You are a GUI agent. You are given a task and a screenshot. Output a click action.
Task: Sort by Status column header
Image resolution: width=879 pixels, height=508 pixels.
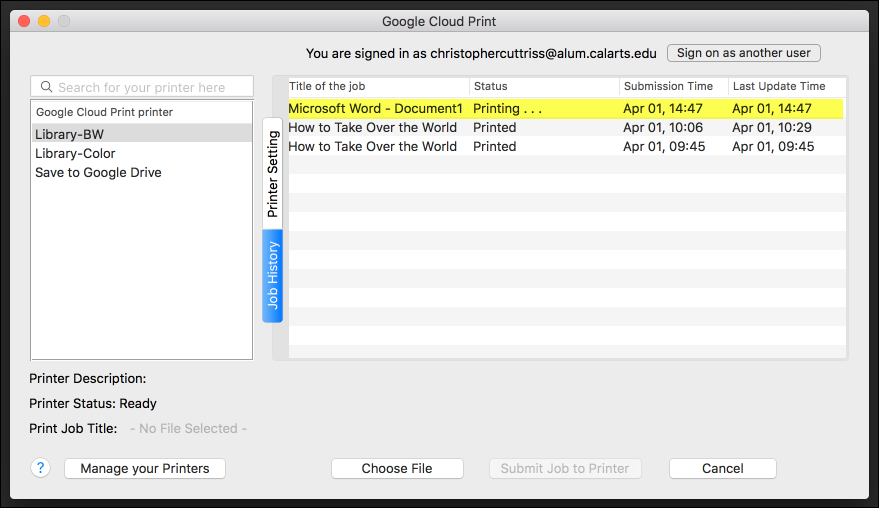coord(544,86)
